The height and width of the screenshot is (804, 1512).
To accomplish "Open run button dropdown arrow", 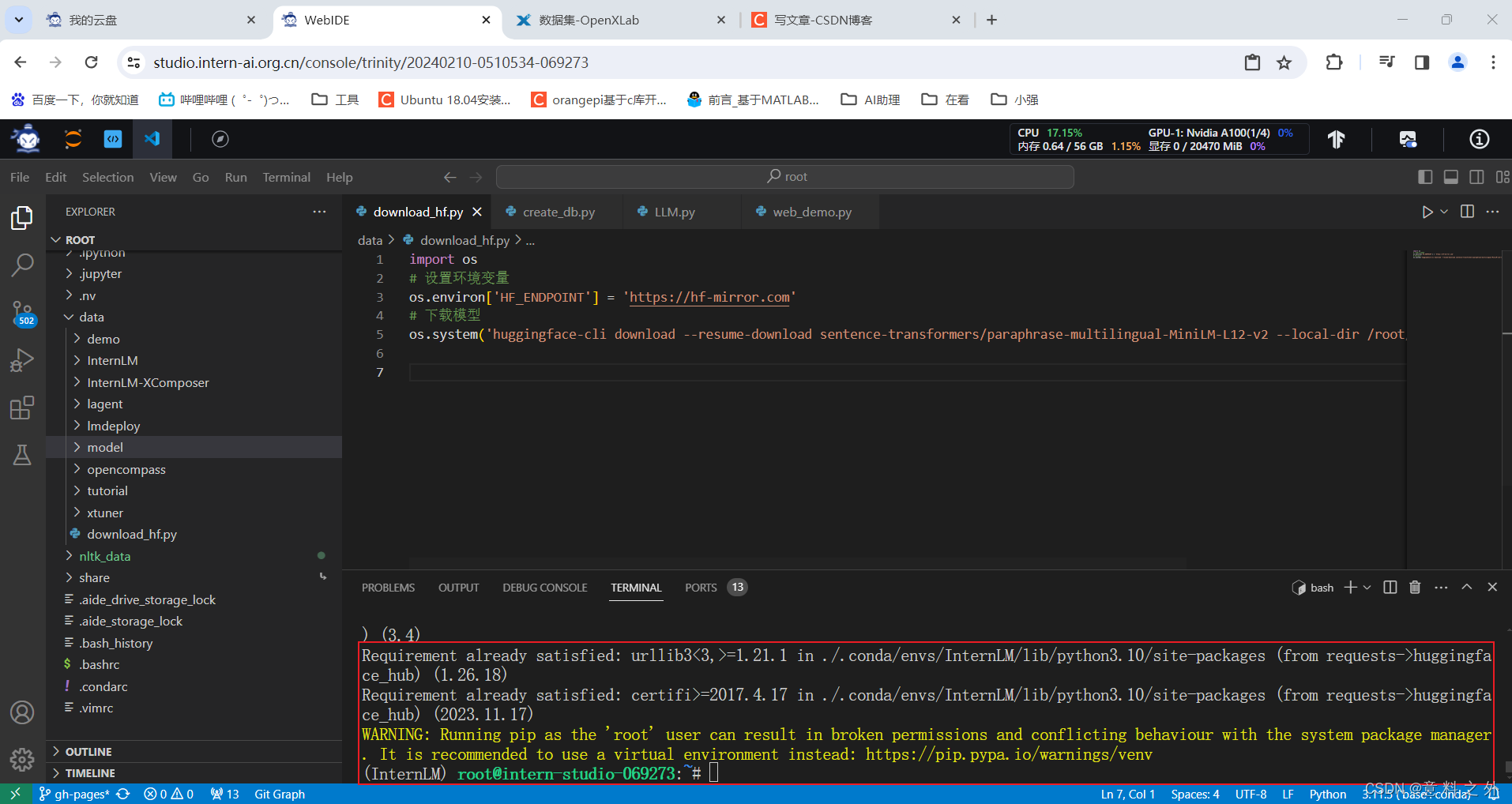I will pyautogui.click(x=1444, y=212).
